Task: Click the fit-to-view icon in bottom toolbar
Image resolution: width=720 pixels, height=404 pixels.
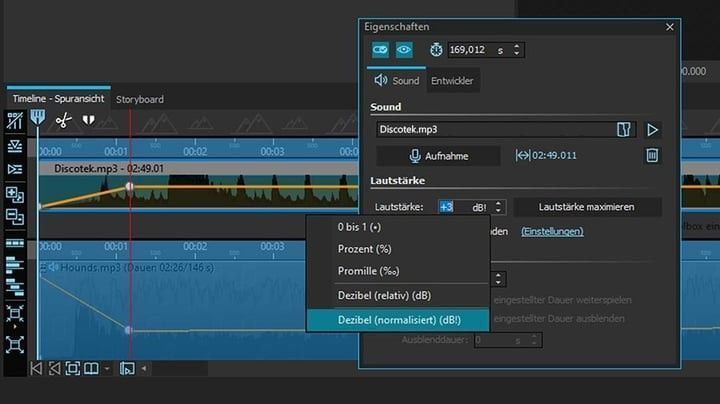Action: pos(73,368)
